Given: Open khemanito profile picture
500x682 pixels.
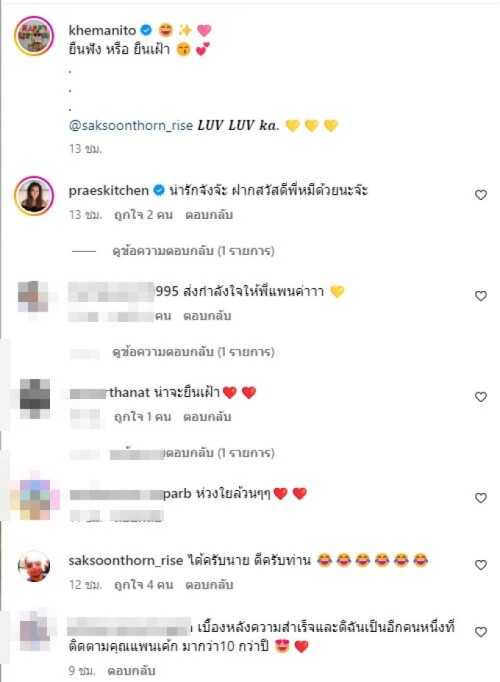Looking at the screenshot, I should [x=34, y=36].
